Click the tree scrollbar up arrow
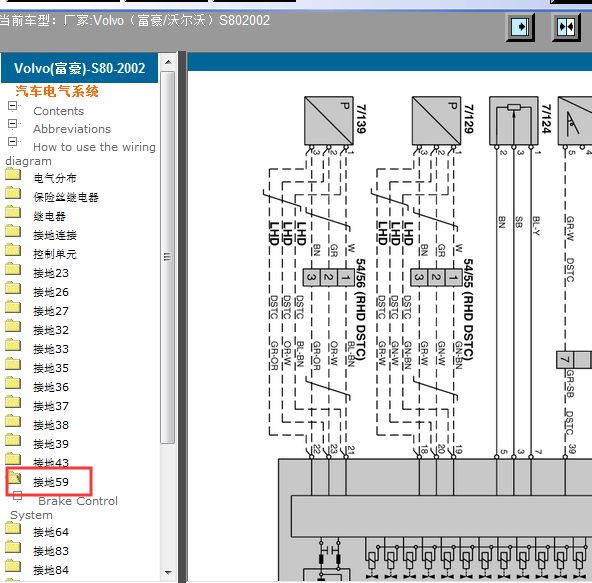 (x=168, y=62)
